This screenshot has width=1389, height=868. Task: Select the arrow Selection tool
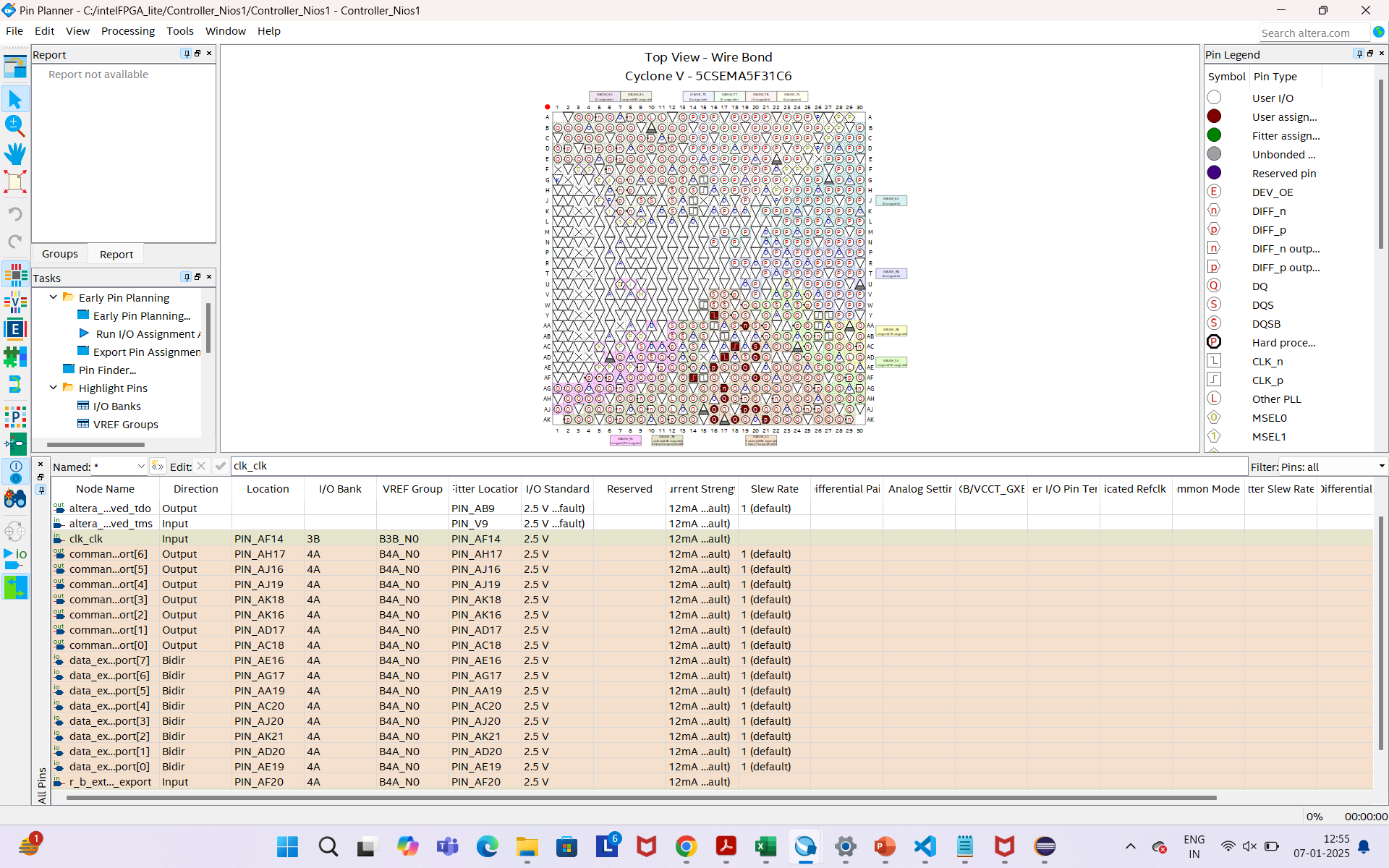(15, 99)
